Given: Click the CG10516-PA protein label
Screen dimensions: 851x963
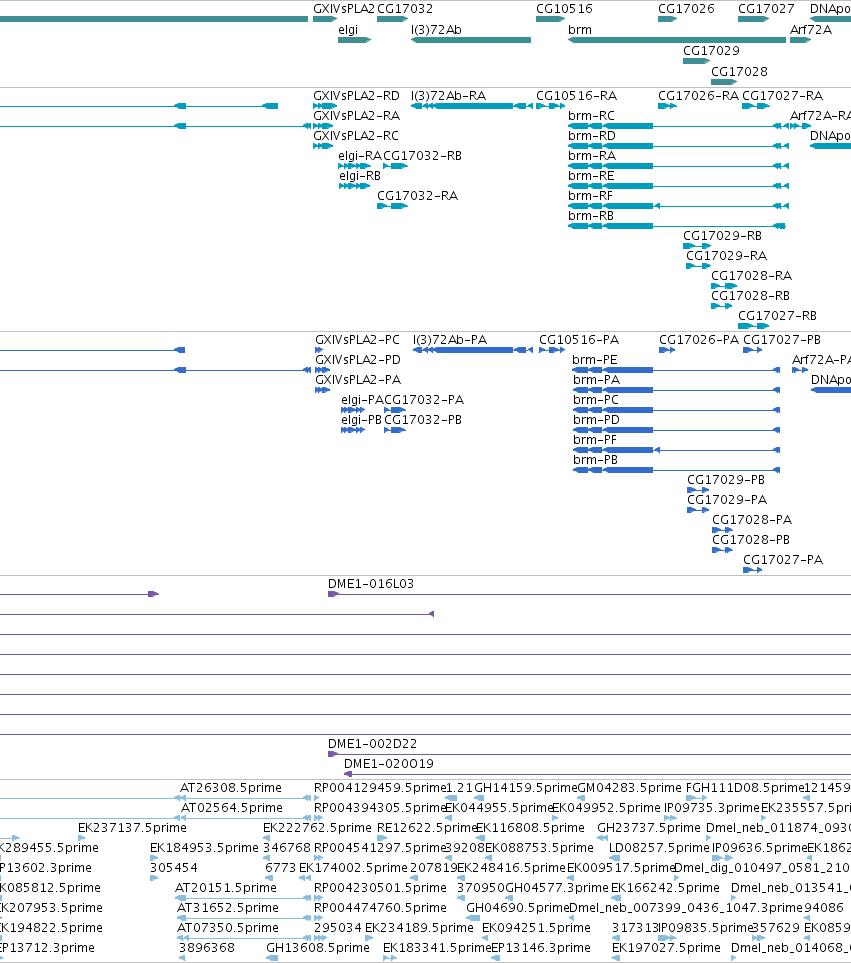Looking at the screenshot, I should 579,340.
